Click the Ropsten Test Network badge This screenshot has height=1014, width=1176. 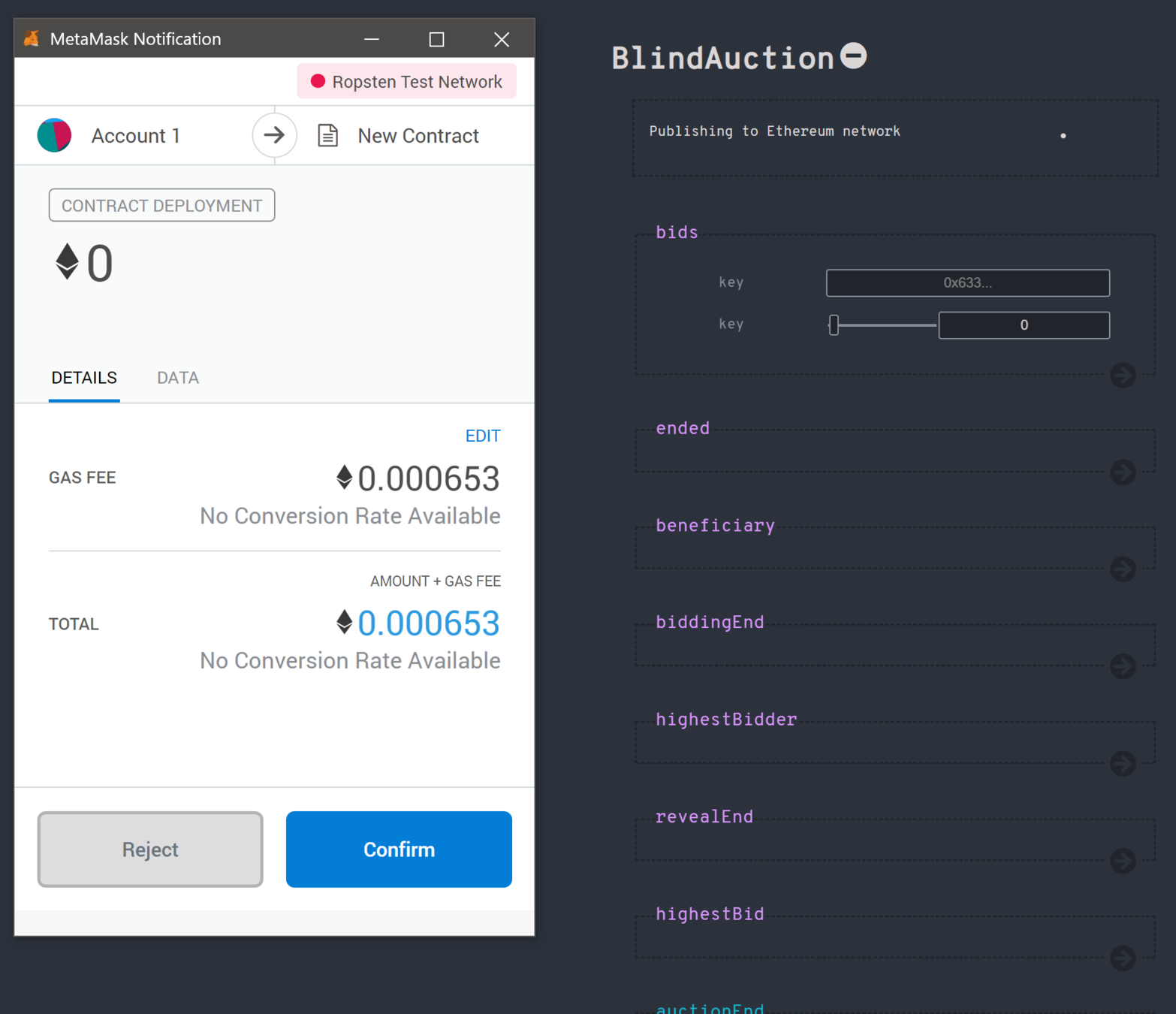[x=406, y=81]
